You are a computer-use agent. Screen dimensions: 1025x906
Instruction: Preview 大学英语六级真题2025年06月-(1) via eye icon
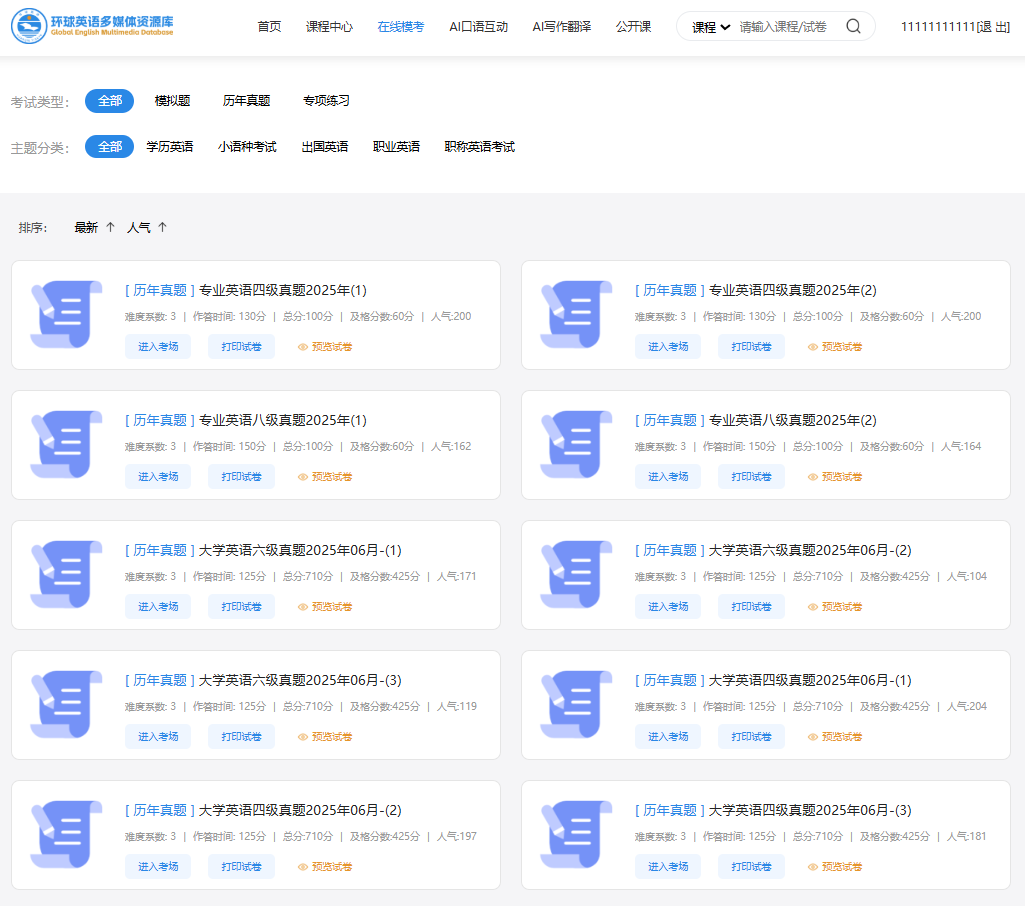point(303,607)
